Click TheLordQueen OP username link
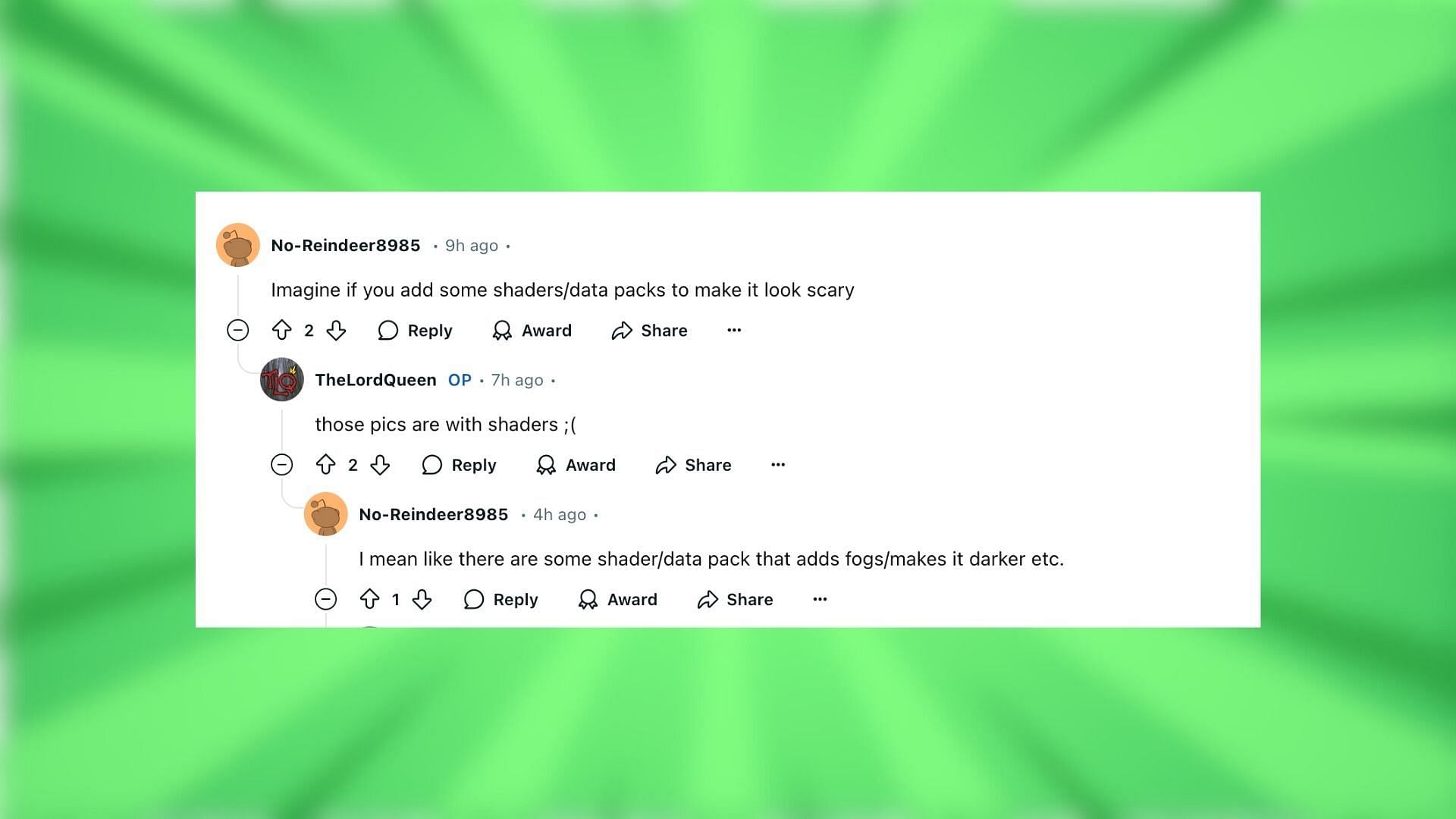This screenshot has height=819, width=1456. coord(375,380)
